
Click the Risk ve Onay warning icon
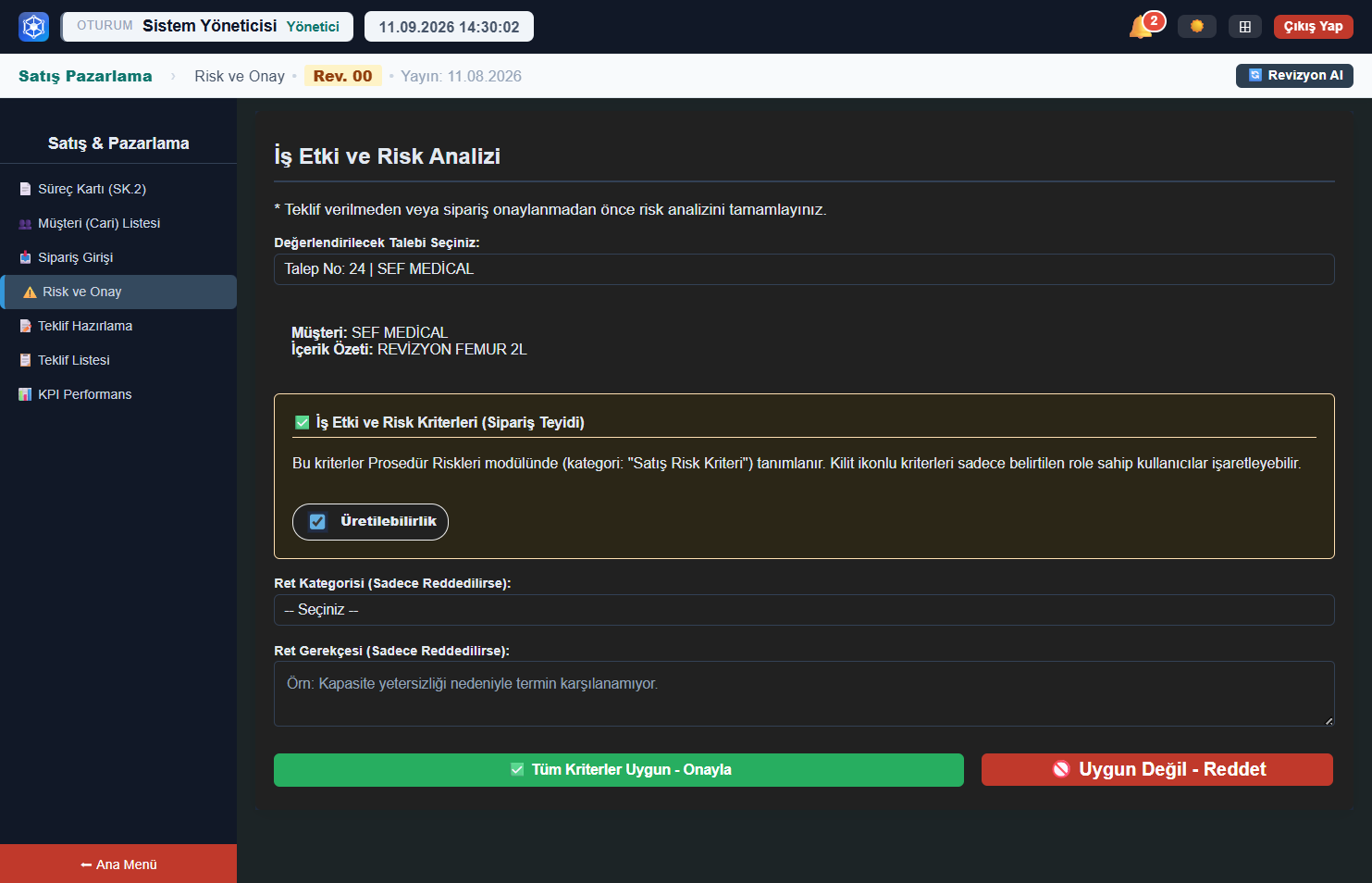click(30, 292)
